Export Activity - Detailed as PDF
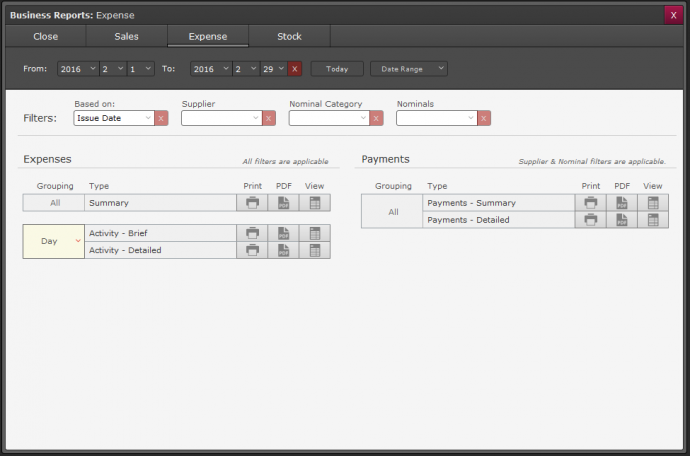This screenshot has height=456, width=690. click(x=283, y=250)
